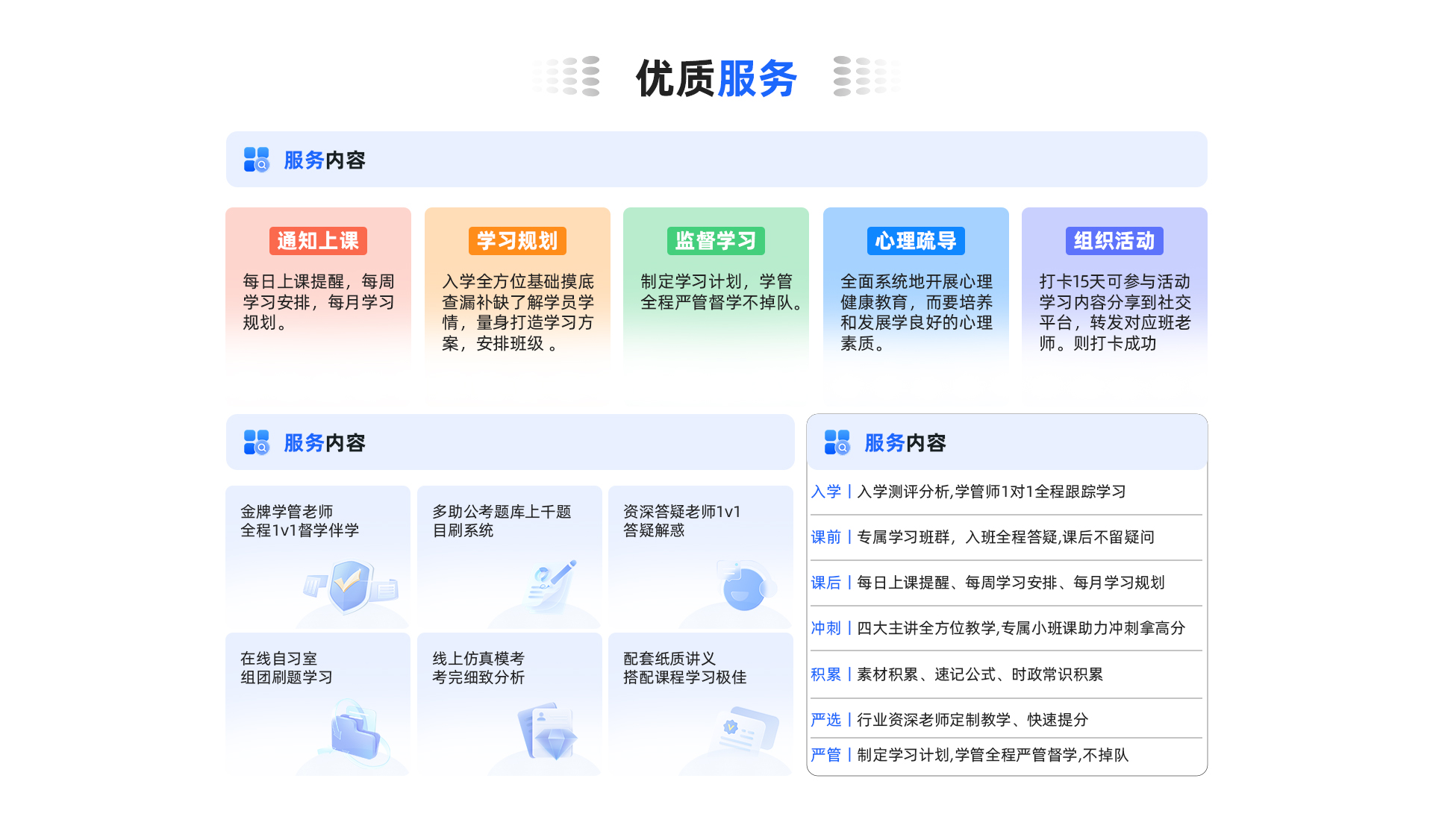Screen dimensions: 1433x840
Task: Click the 入学 row link
Action: (x=825, y=492)
